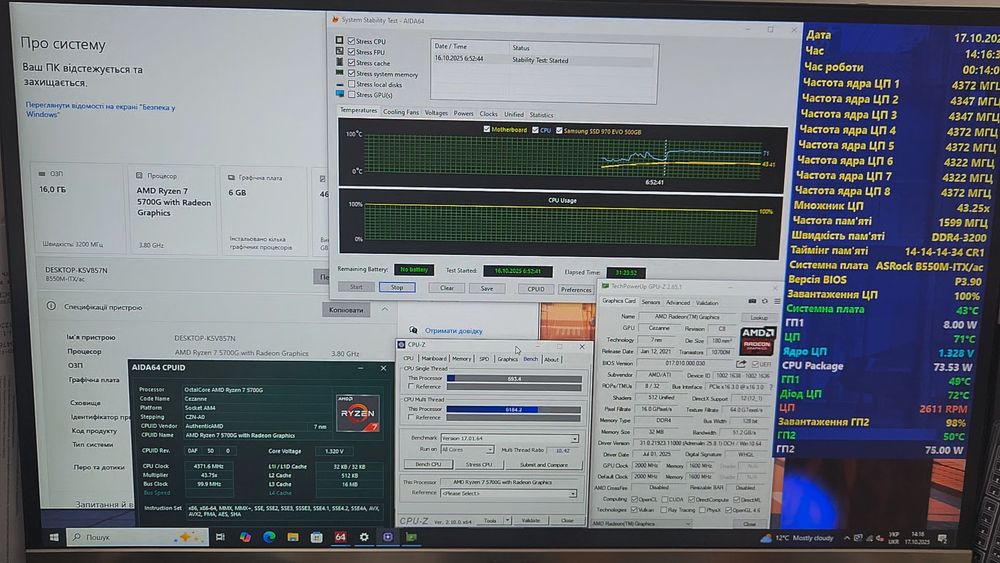Screen dimensions: 1000x563
Task: Open the Run on All Cores dropdown
Action: coord(467,450)
